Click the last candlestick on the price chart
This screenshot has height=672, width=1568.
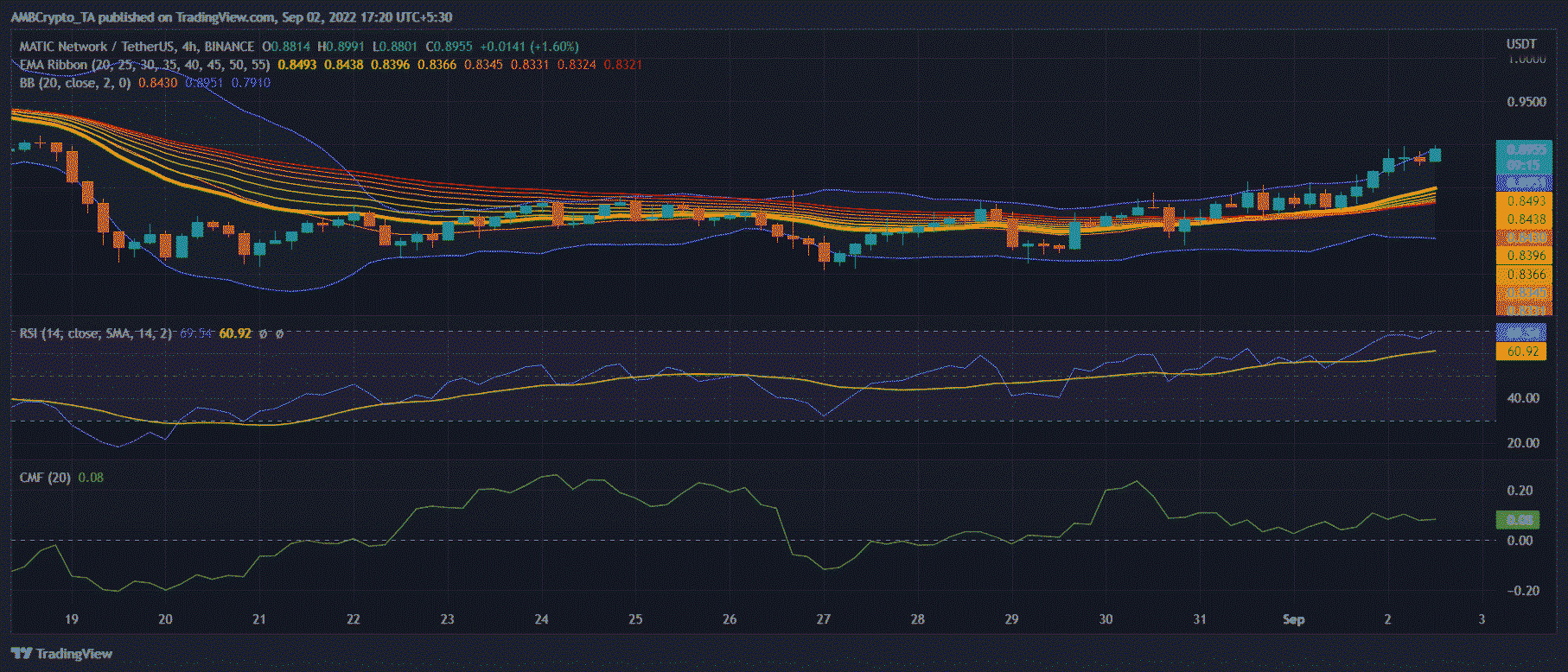(1435, 155)
